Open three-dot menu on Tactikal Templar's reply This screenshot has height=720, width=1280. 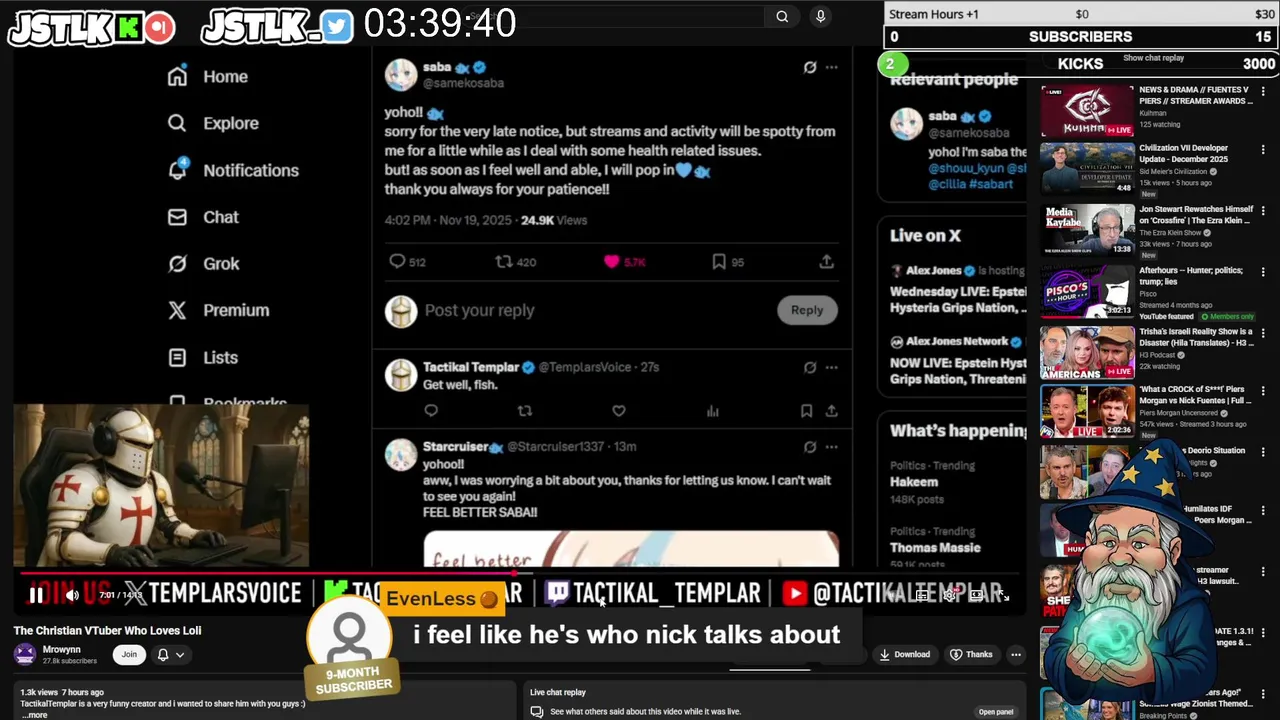[832, 367]
